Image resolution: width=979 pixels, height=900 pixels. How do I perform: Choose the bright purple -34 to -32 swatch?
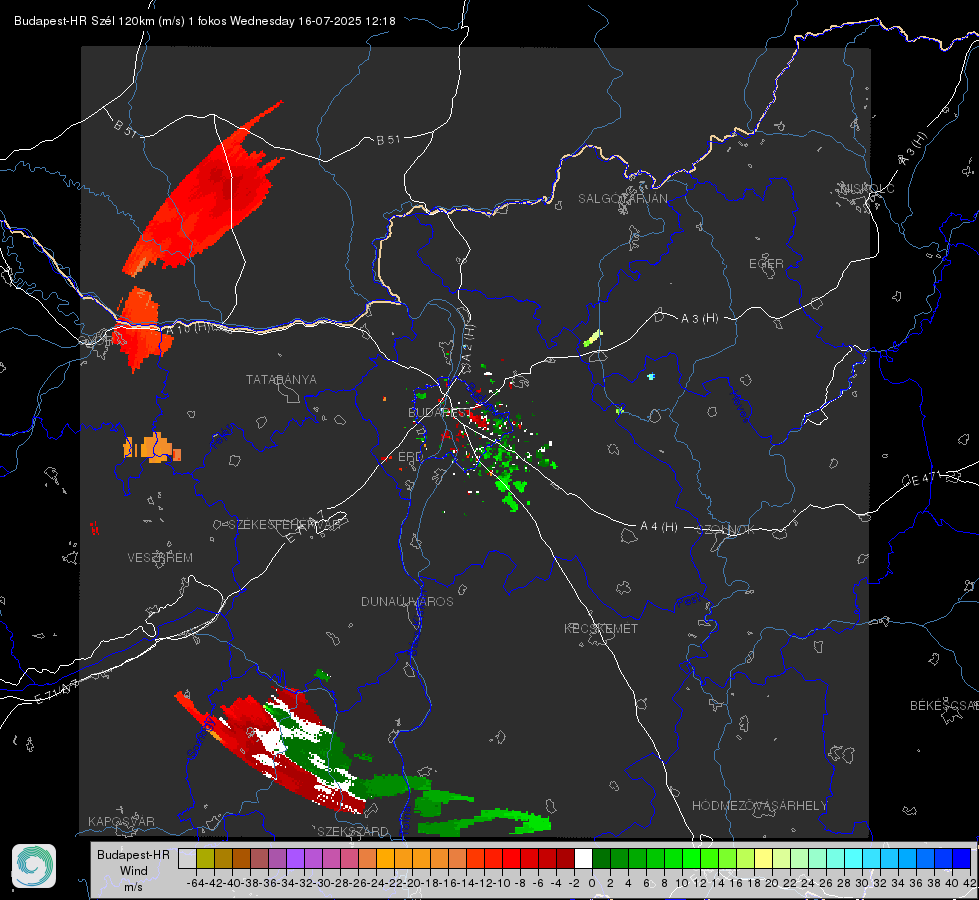(x=295, y=858)
